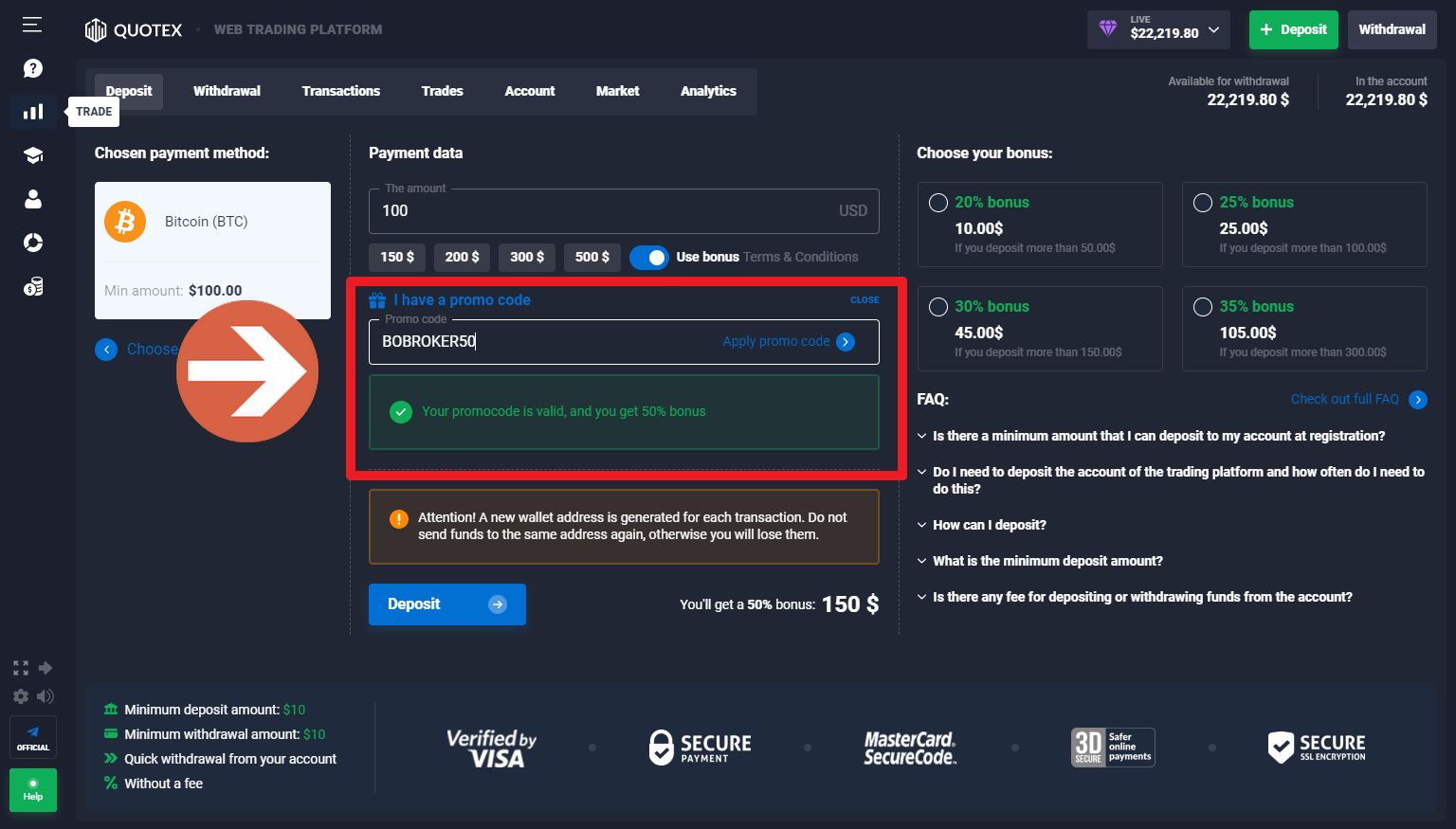Image resolution: width=1456 pixels, height=829 pixels.
Task: Disable the Use bonus toggle
Action: click(x=649, y=257)
